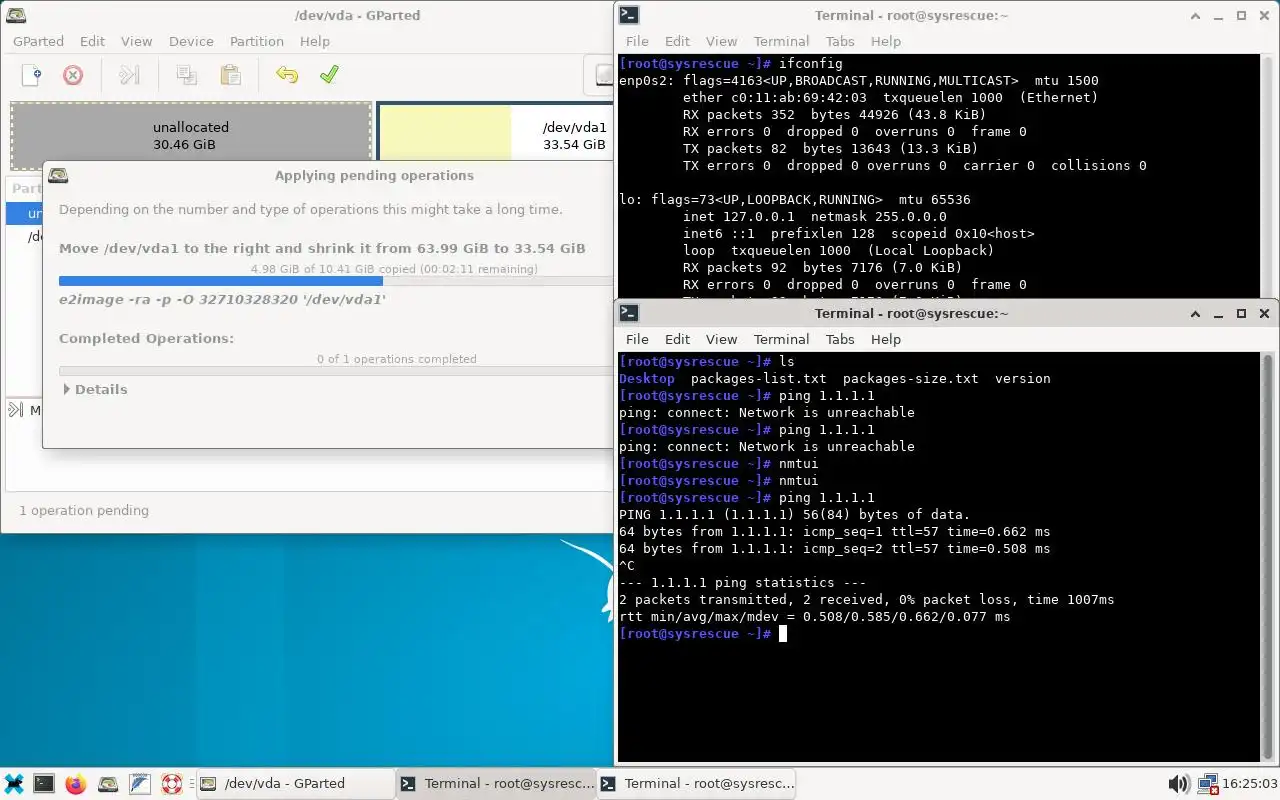Open GParted's Help menu
This screenshot has width=1280, height=800.
(x=314, y=41)
